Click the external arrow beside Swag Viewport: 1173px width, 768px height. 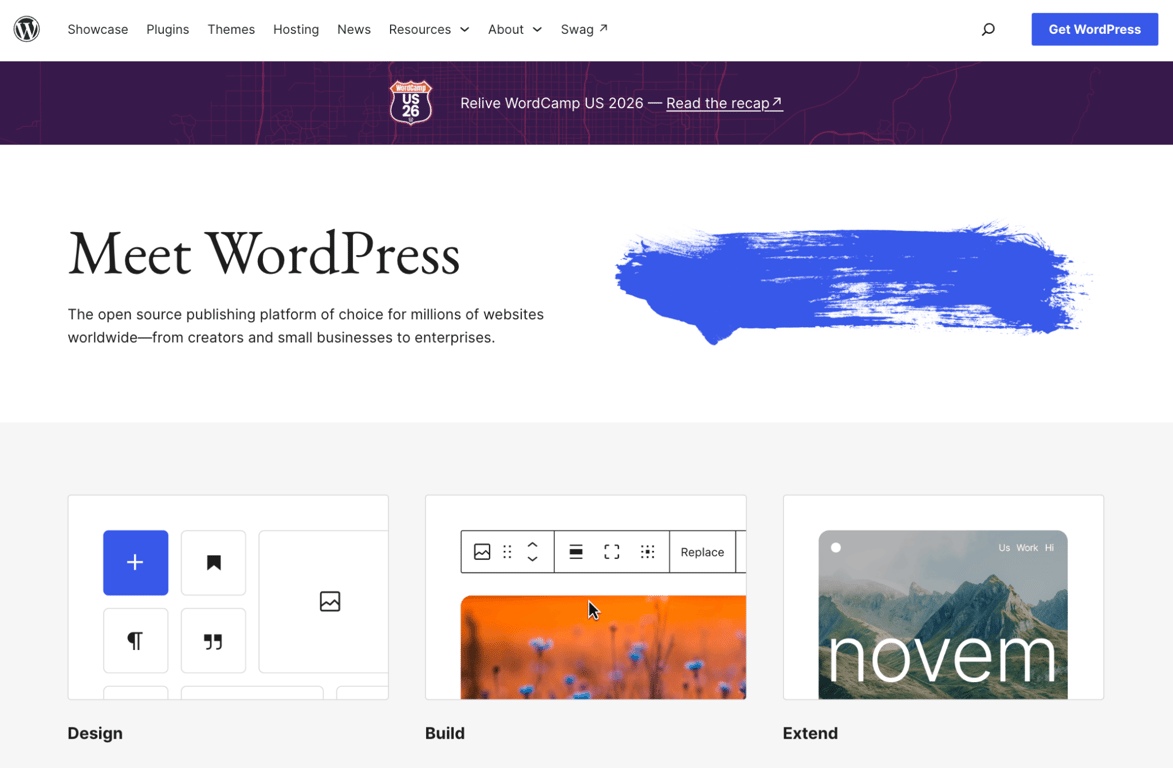(604, 28)
